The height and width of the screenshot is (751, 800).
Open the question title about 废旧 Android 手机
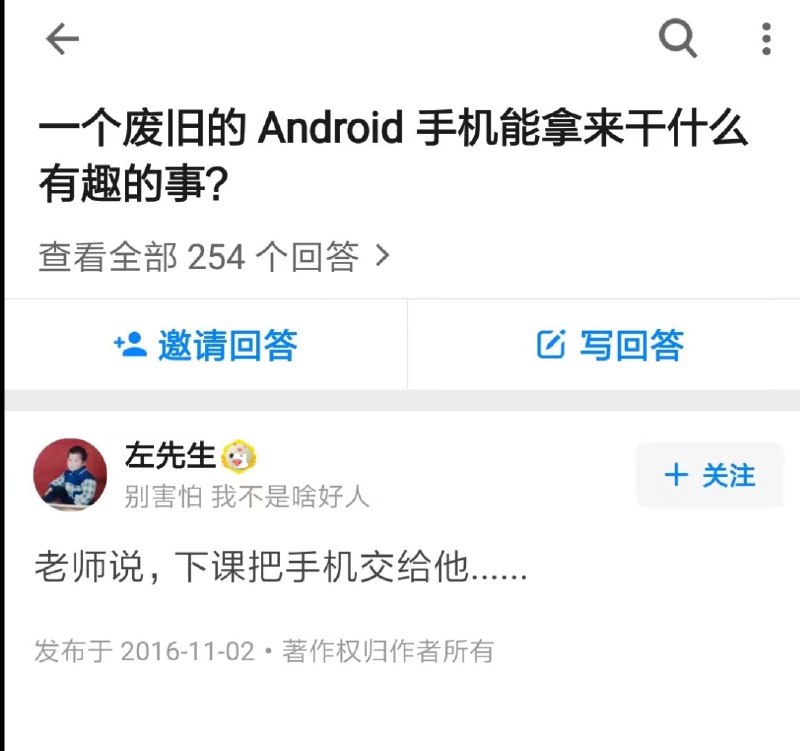pos(393,155)
